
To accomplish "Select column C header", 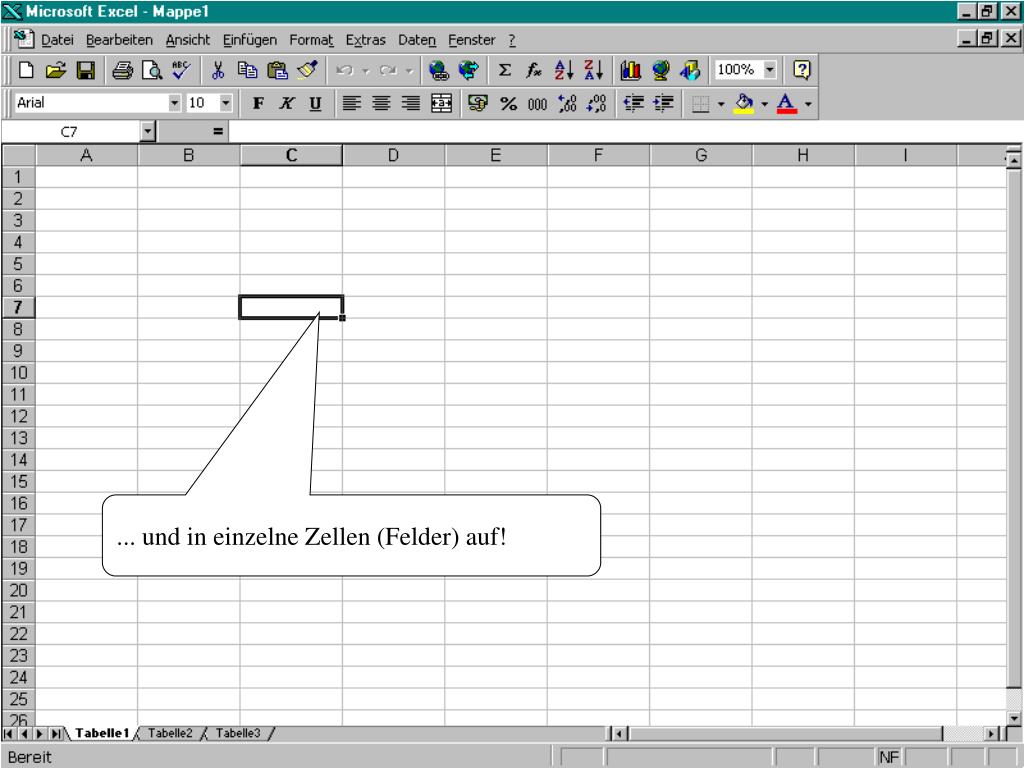I will click(291, 155).
